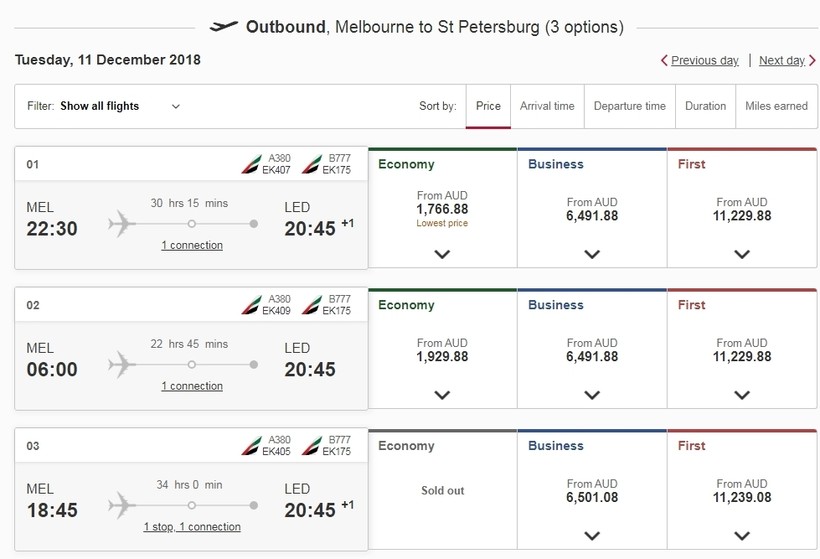Expand the Economy 1,929.88 fare for flight 02
Image resolution: width=820 pixels, height=559 pixels.
(x=442, y=395)
